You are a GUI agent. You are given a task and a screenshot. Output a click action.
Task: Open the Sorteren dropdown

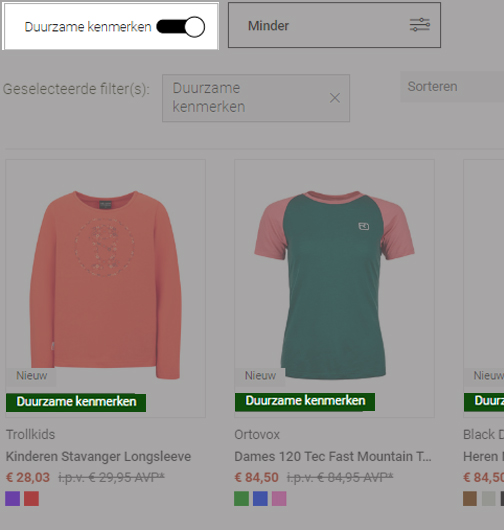coord(452,87)
